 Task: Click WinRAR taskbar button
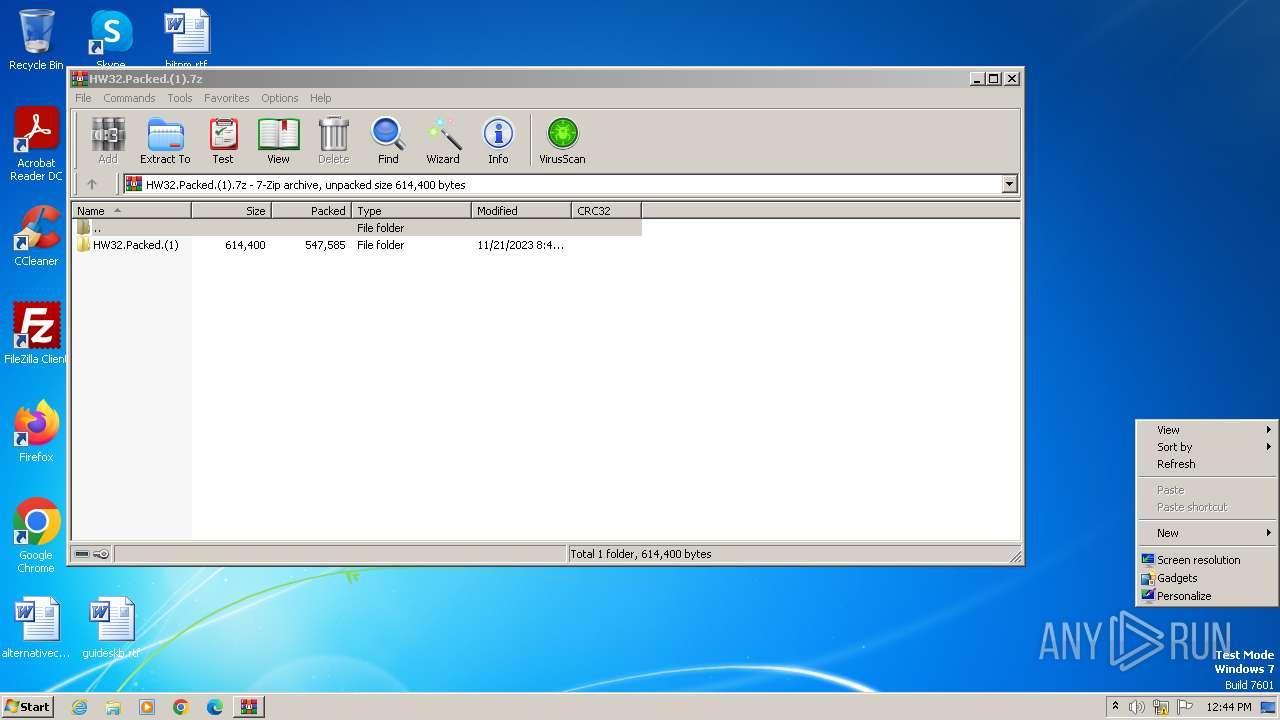(x=248, y=707)
